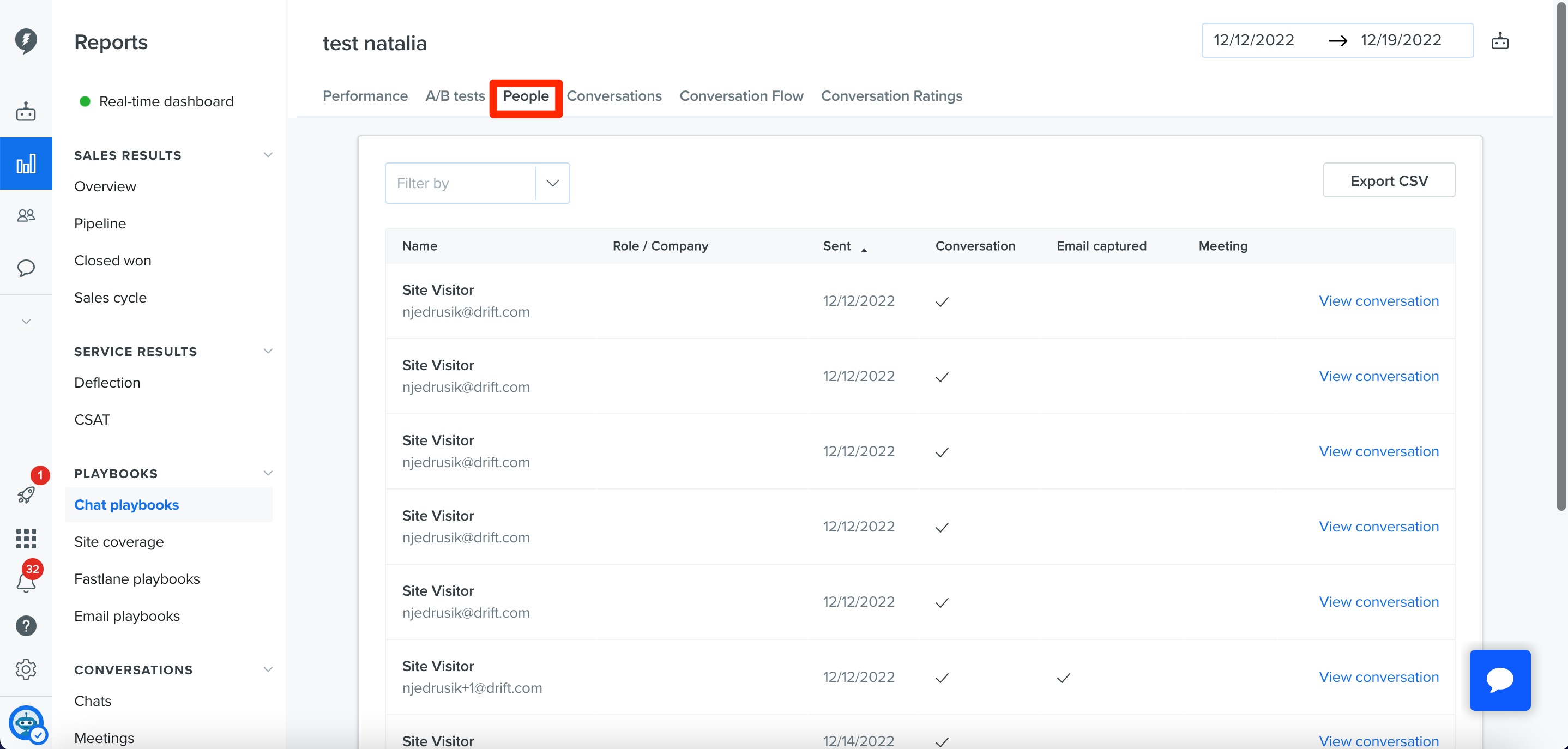Collapse the PLAYBOOKS section
This screenshot has width=1568, height=749.
[268, 473]
